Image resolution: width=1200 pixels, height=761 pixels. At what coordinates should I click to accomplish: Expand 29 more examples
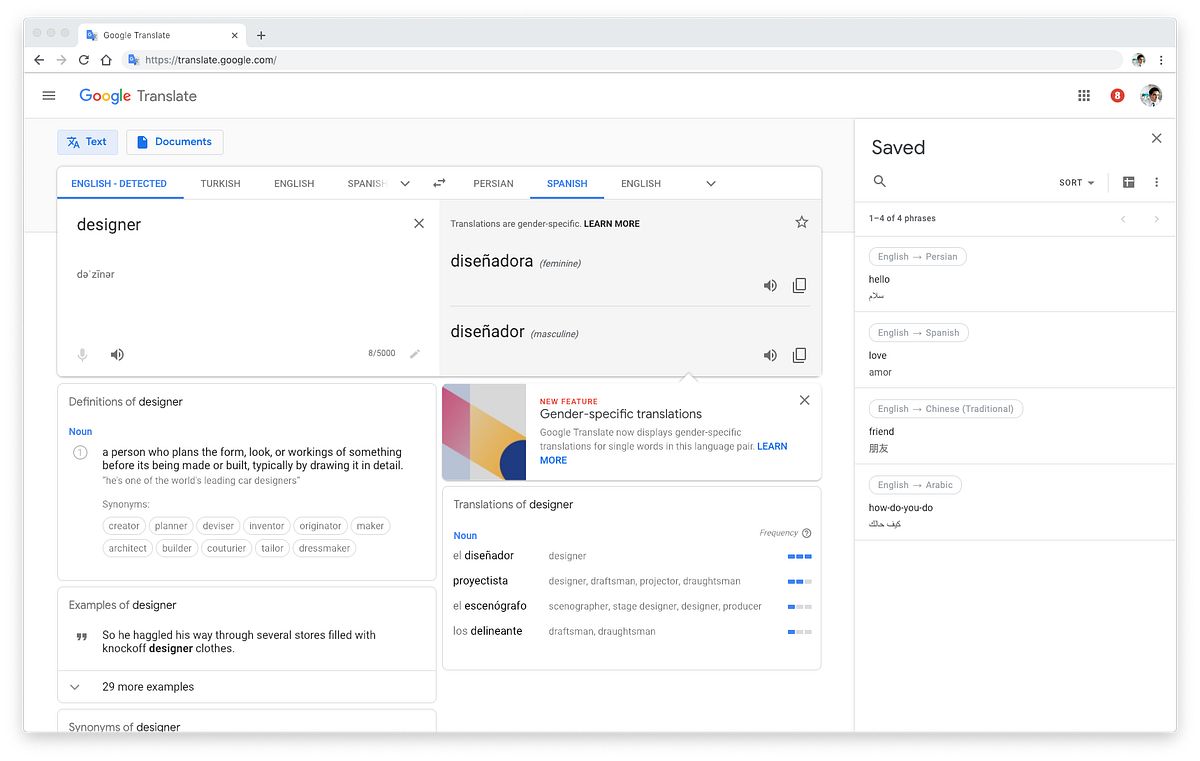(247, 687)
